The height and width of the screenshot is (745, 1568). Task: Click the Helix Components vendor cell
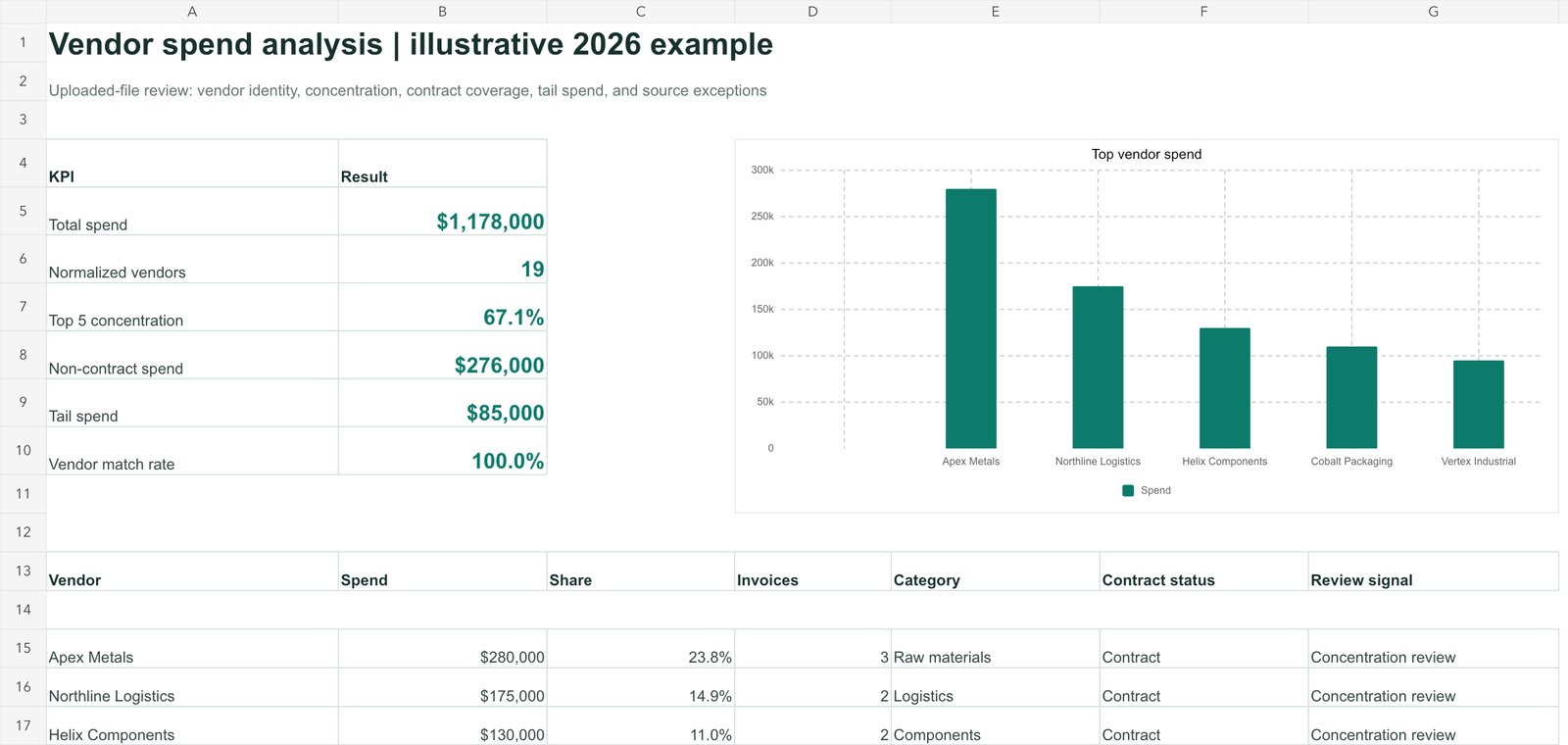192,725
